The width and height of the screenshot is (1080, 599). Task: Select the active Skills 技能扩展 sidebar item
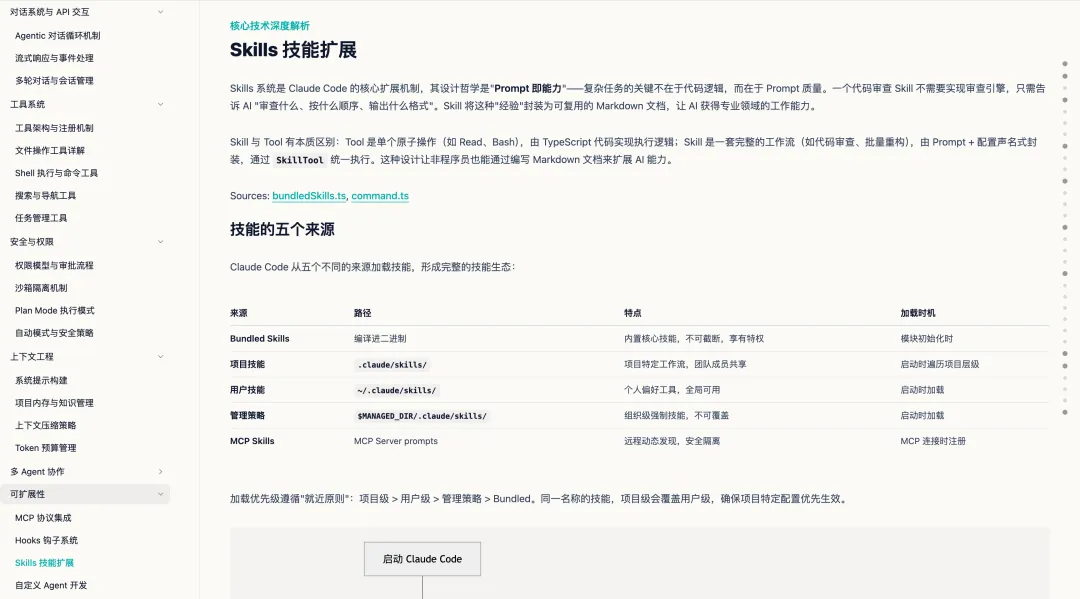(x=44, y=563)
